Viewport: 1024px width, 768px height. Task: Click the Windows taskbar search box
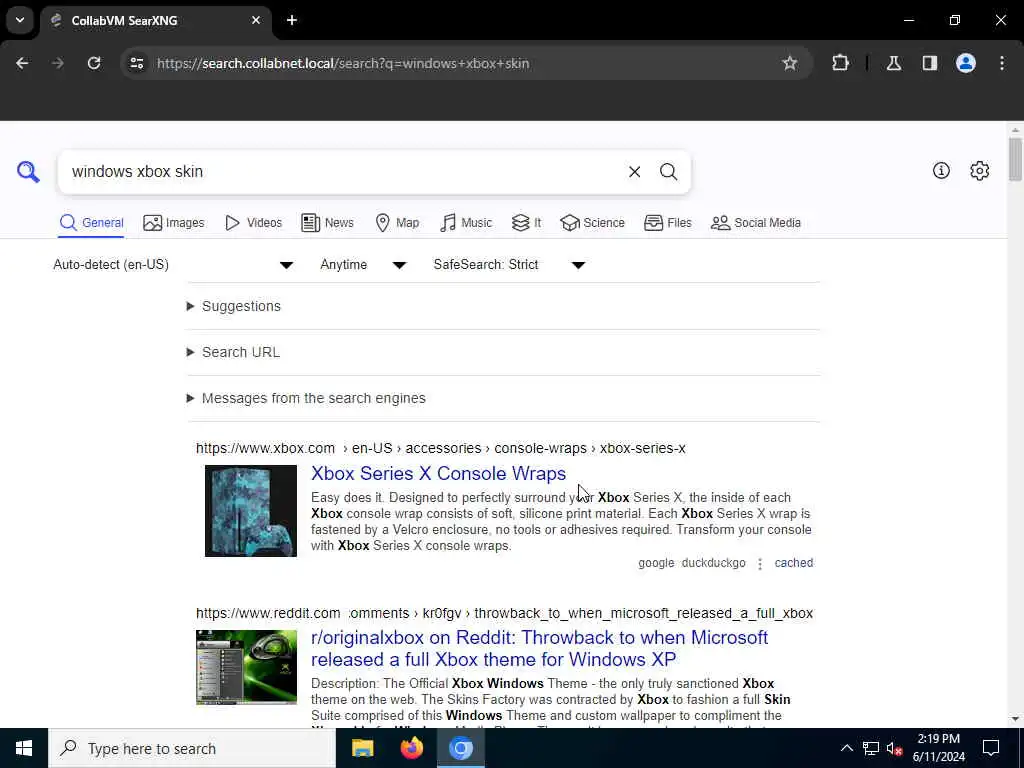pyautogui.click(x=192, y=748)
